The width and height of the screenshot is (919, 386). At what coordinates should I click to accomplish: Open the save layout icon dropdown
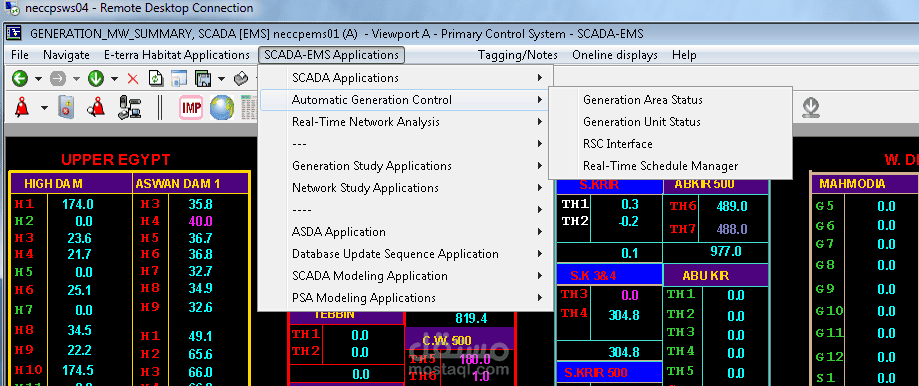tap(221, 78)
